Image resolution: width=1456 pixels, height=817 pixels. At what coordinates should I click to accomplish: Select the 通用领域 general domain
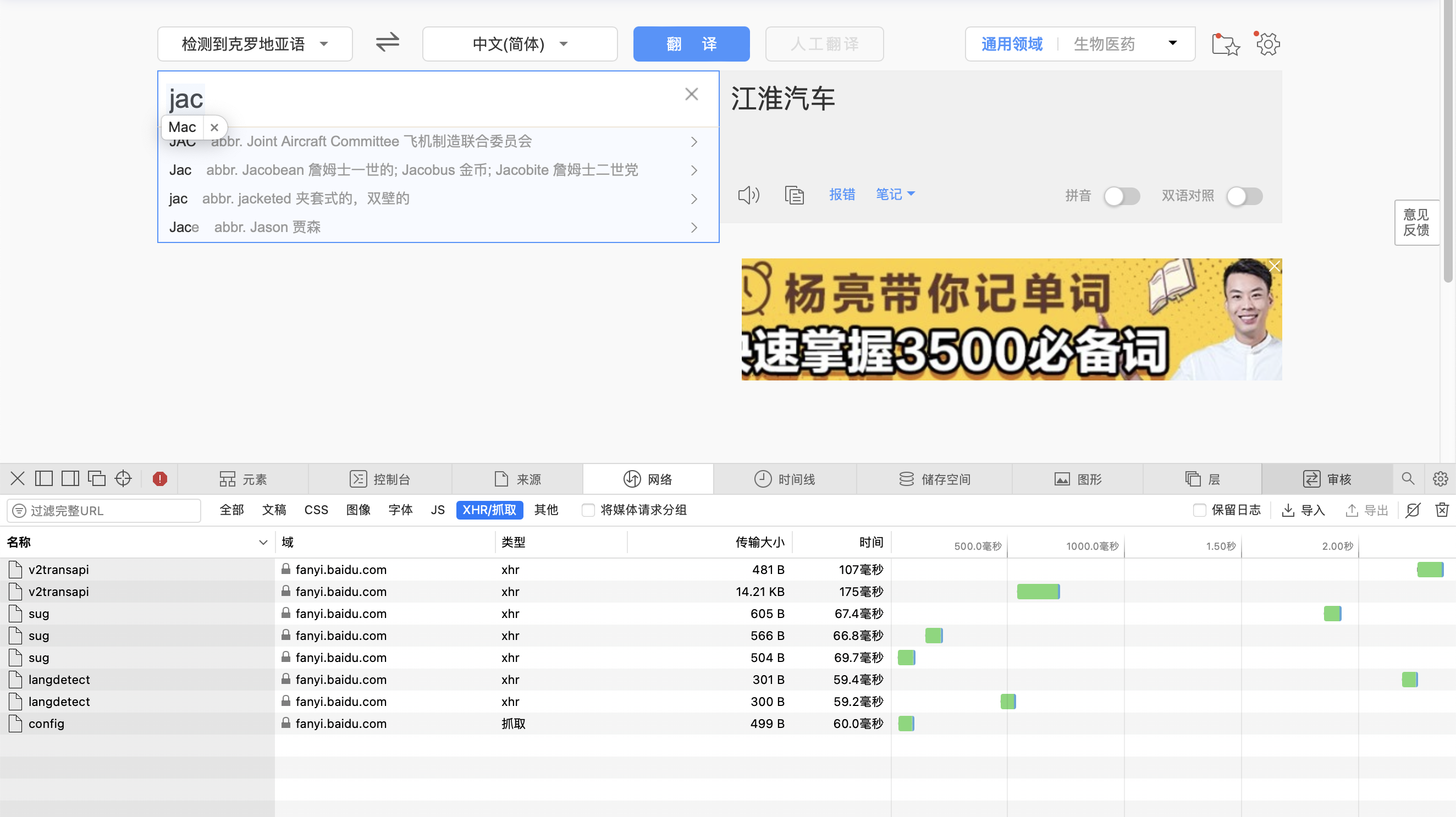coord(1012,43)
